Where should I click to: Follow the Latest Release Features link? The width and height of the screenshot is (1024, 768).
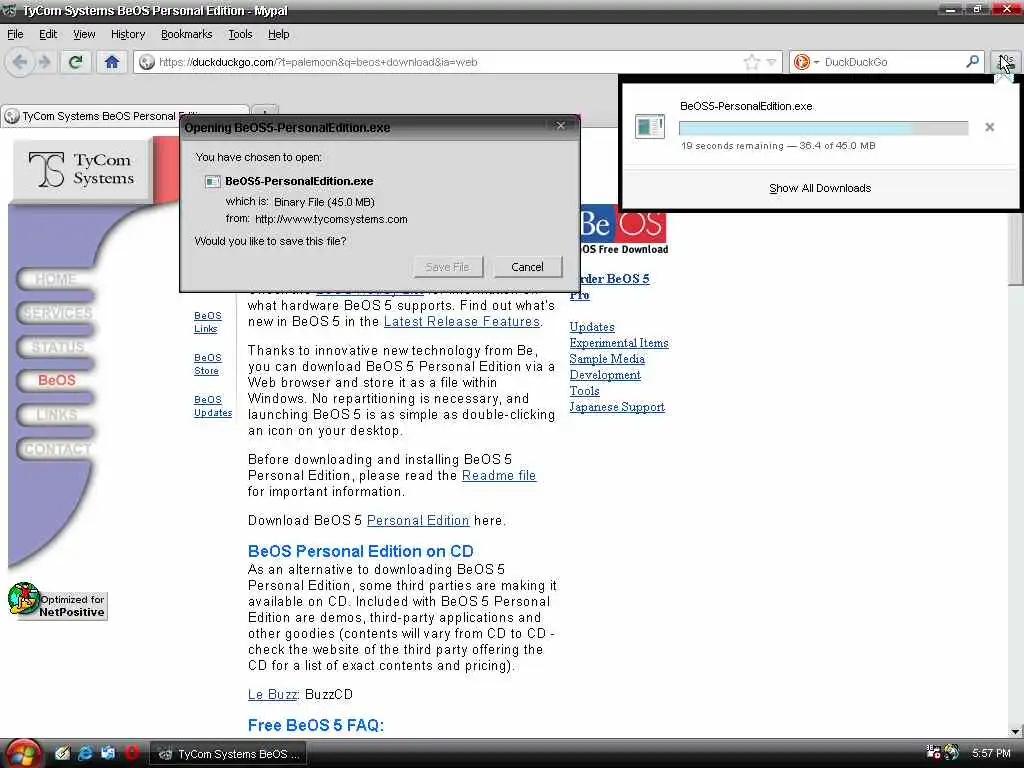(462, 321)
